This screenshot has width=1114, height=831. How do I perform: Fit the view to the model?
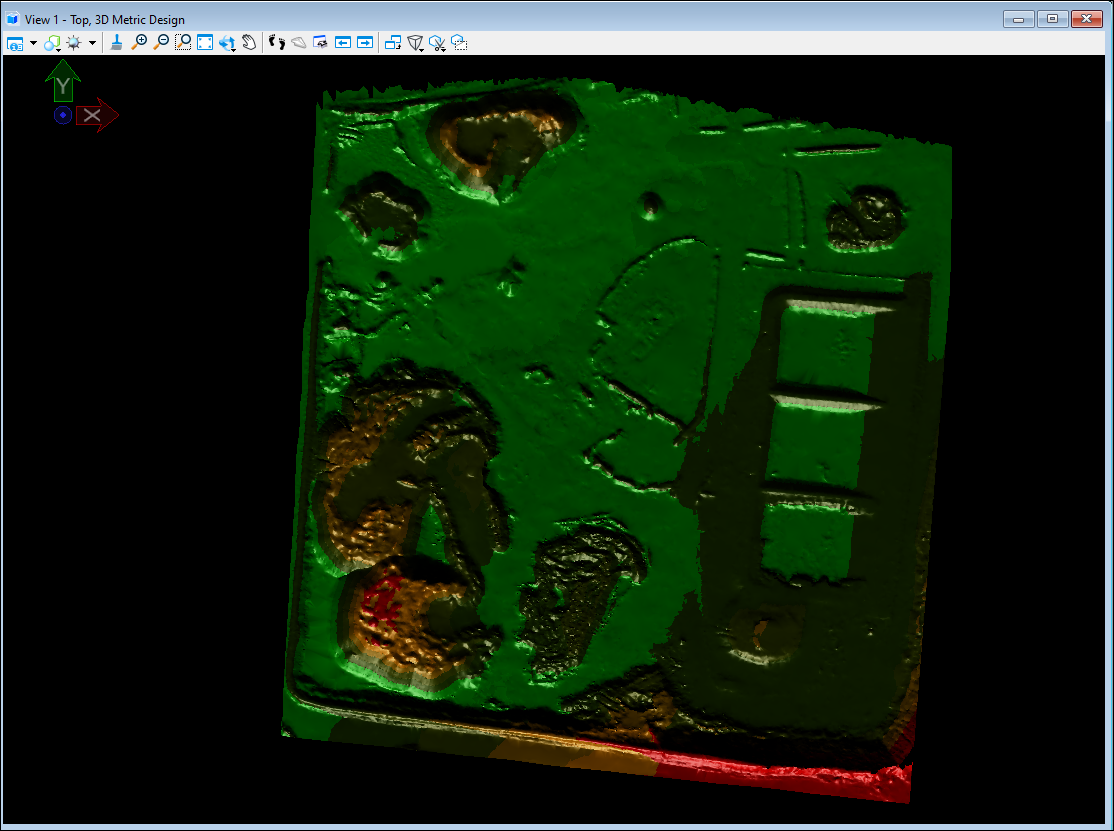pos(206,42)
